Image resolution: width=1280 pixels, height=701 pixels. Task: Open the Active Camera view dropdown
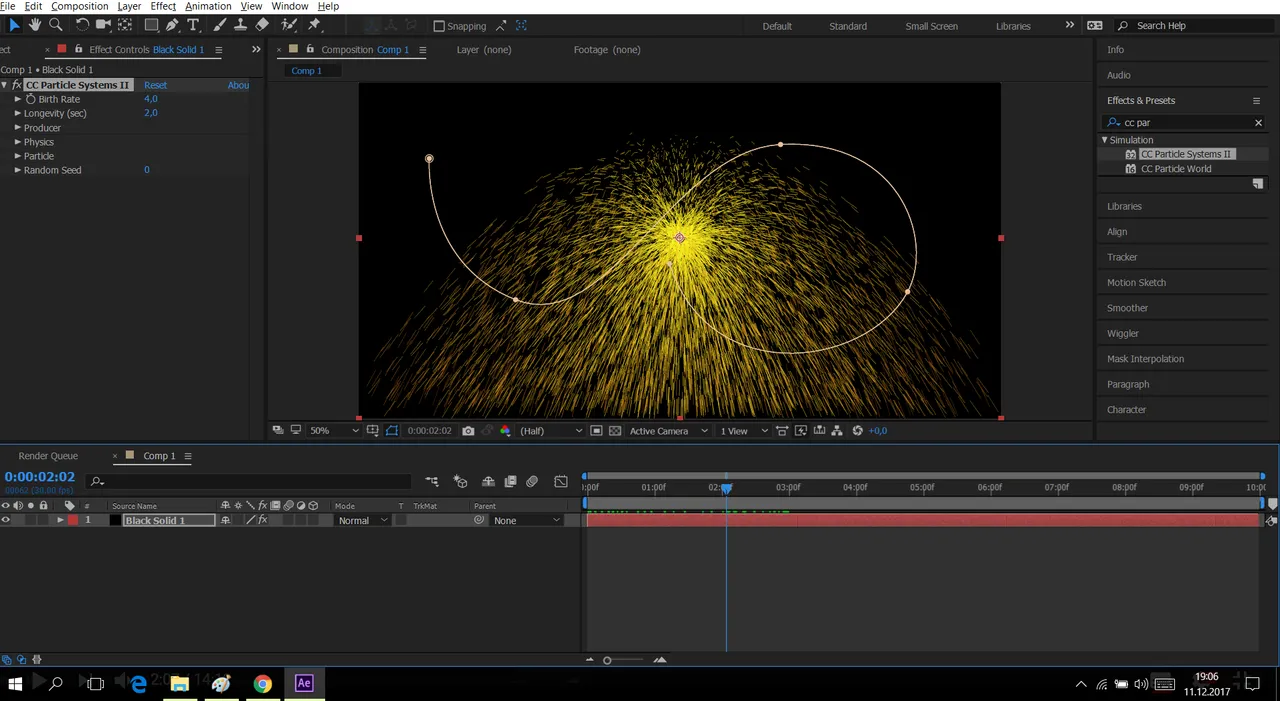(668, 431)
